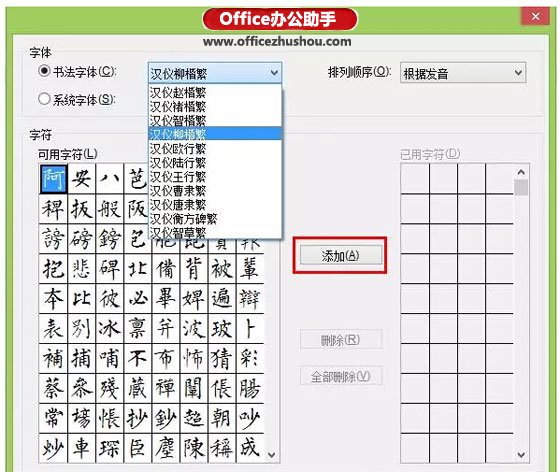This screenshot has height=472, width=560.
Task: Choose 汉仪褚楷繁 from the font list
Action: (x=215, y=106)
